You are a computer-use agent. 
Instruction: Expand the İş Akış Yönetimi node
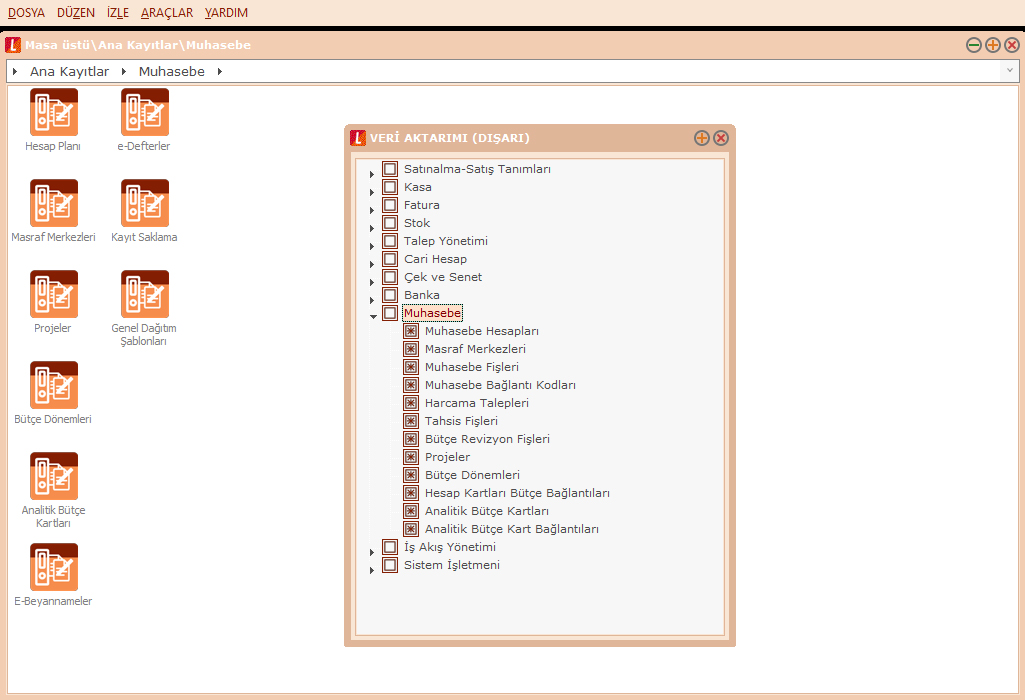pos(371,552)
